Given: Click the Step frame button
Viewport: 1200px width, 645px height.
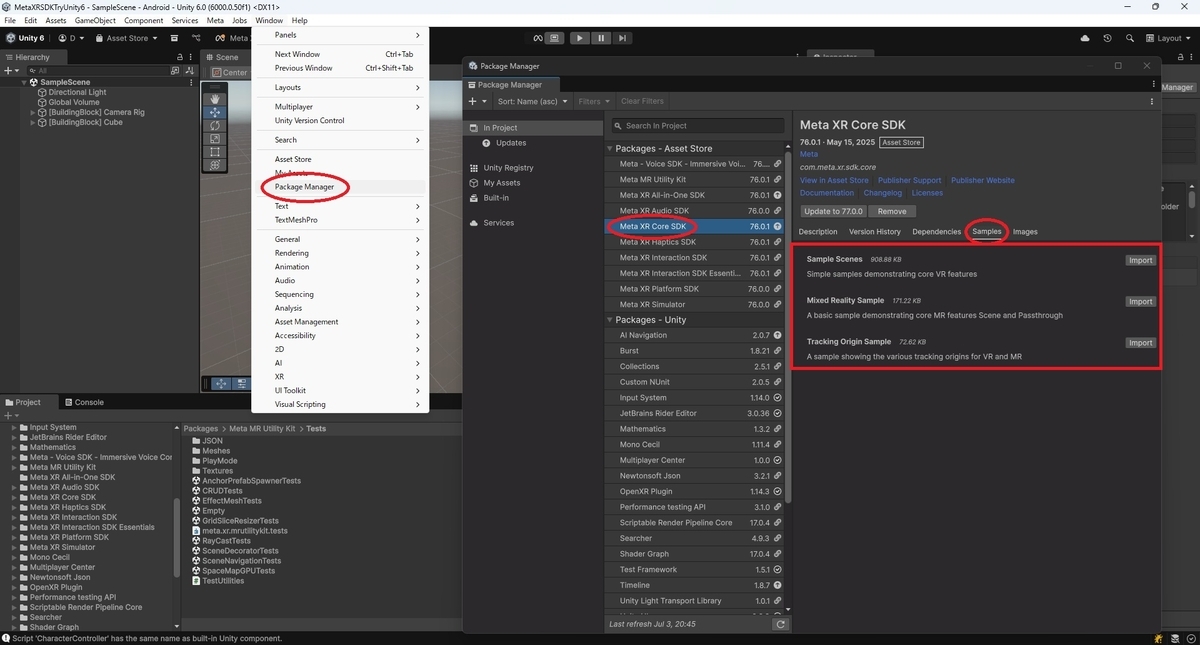Looking at the screenshot, I should 623,38.
